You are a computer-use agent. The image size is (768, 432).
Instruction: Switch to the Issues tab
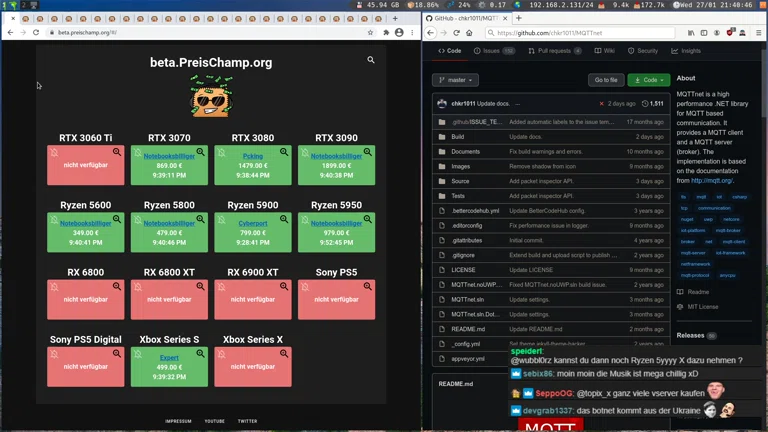(493, 51)
